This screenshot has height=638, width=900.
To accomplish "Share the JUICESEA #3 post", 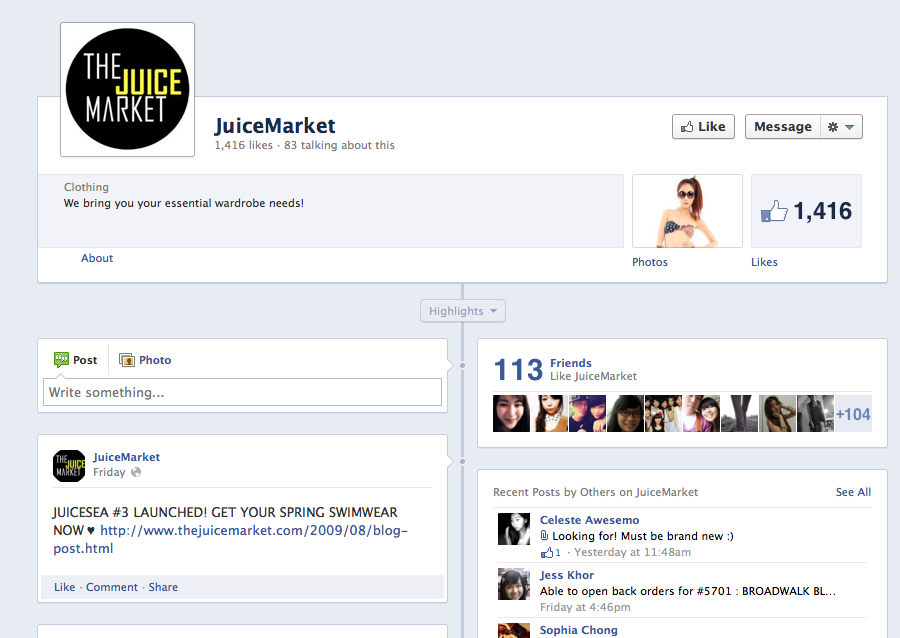I will pos(163,587).
